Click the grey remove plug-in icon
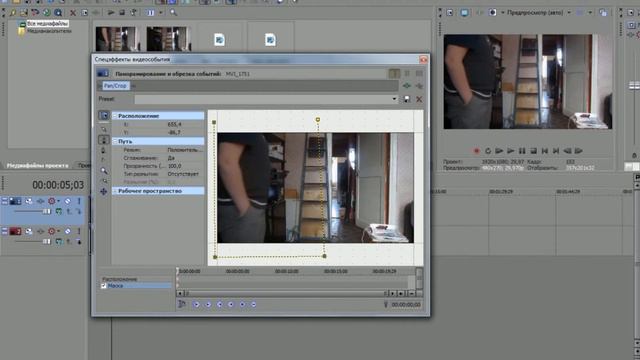Viewport: 640px width, 360px height. pyautogui.click(x=419, y=86)
